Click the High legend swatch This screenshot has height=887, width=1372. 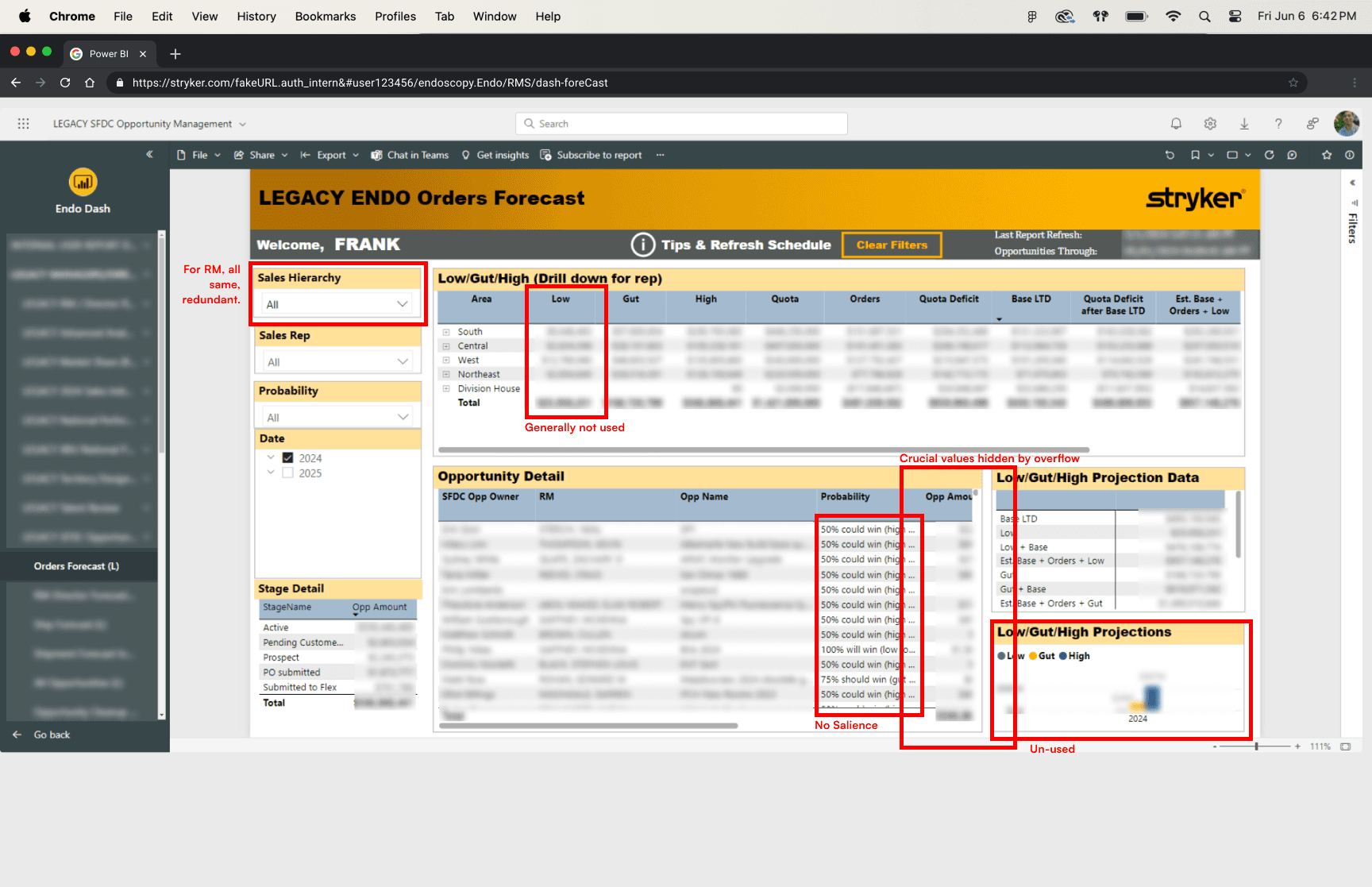(1063, 656)
